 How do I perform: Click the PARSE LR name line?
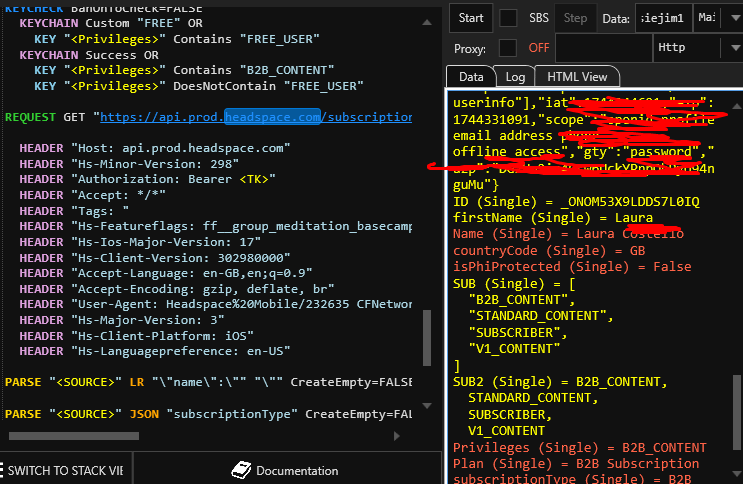(x=208, y=382)
